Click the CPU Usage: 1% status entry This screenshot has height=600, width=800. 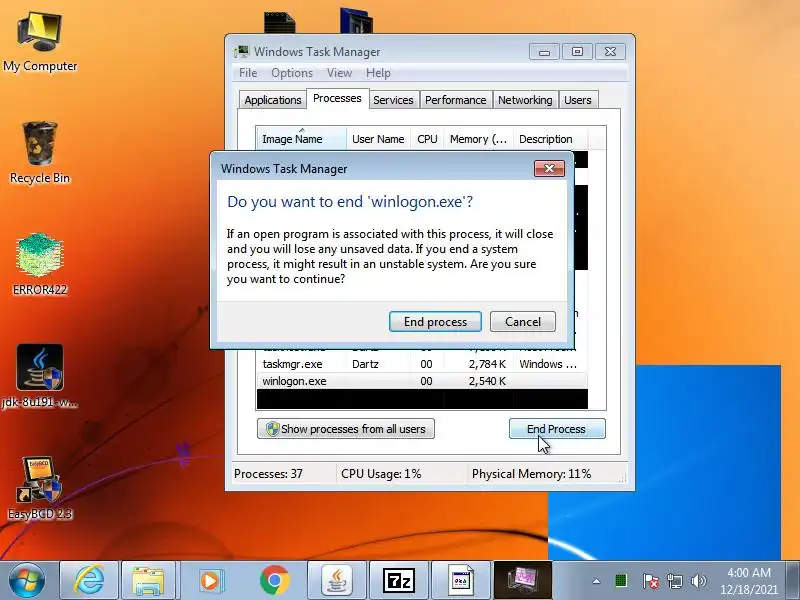tap(381, 474)
